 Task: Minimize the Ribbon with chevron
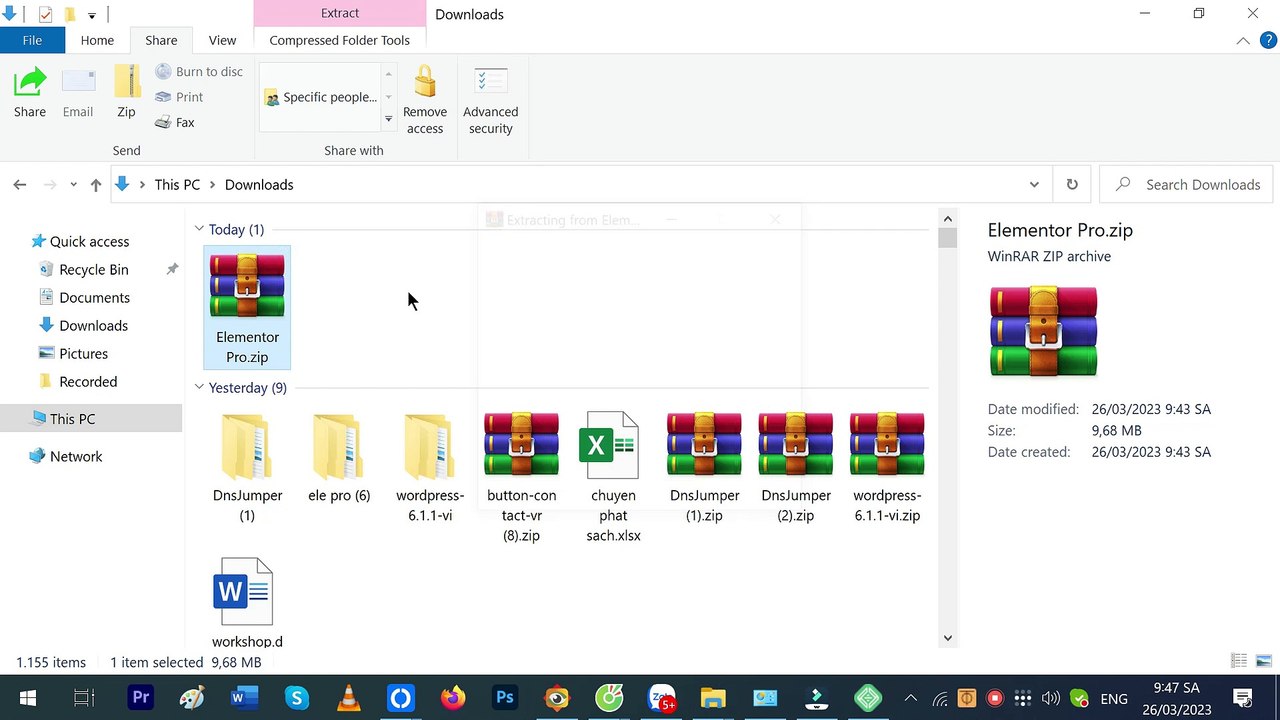click(1243, 41)
